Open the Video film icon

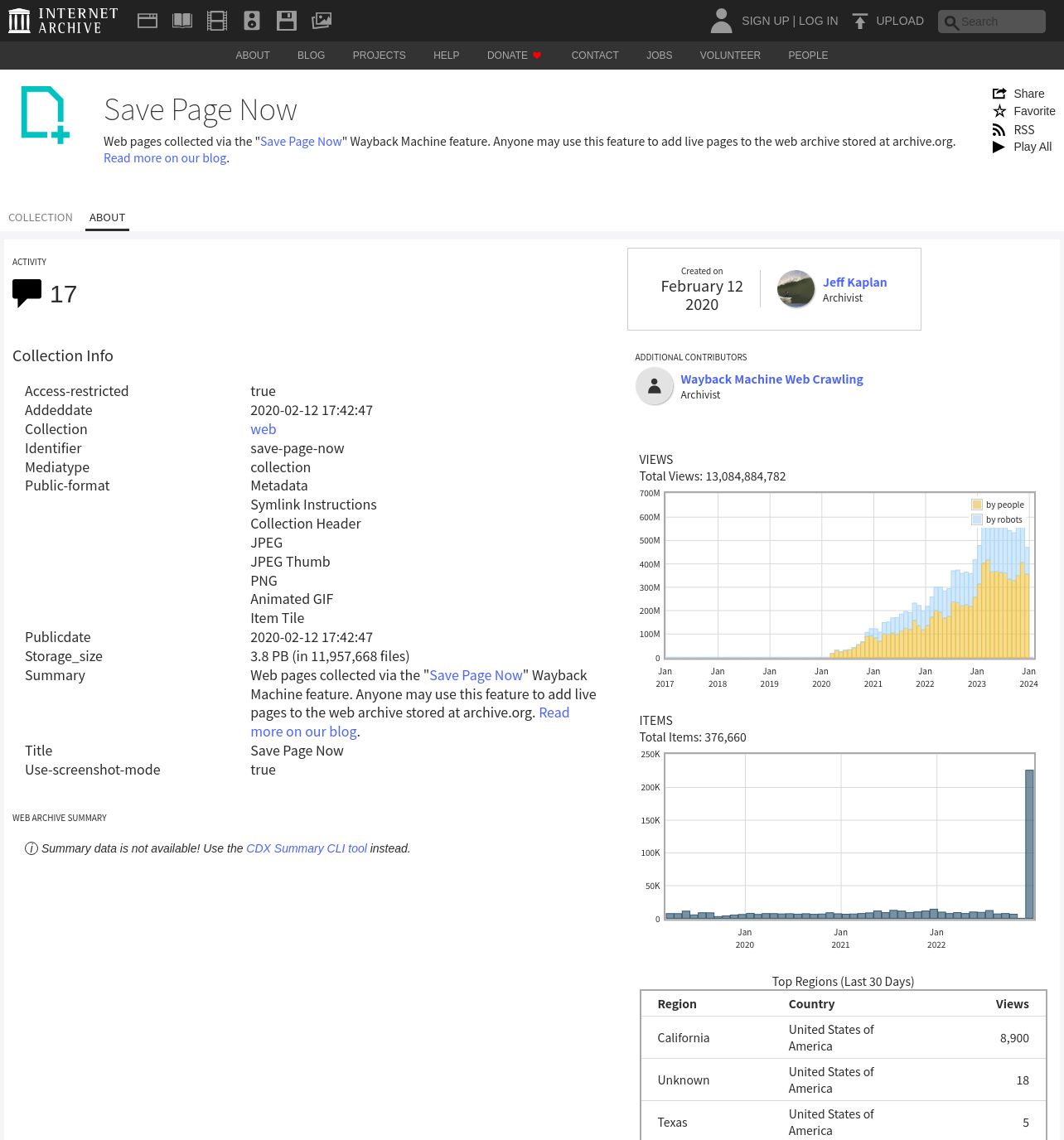click(217, 21)
